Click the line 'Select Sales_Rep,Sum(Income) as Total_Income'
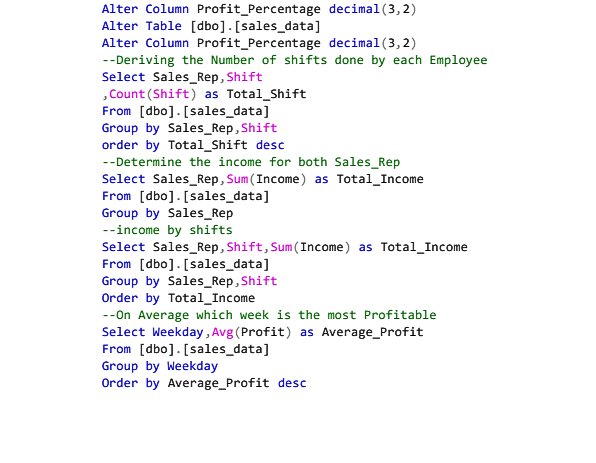596x463 pixels. tap(263, 179)
